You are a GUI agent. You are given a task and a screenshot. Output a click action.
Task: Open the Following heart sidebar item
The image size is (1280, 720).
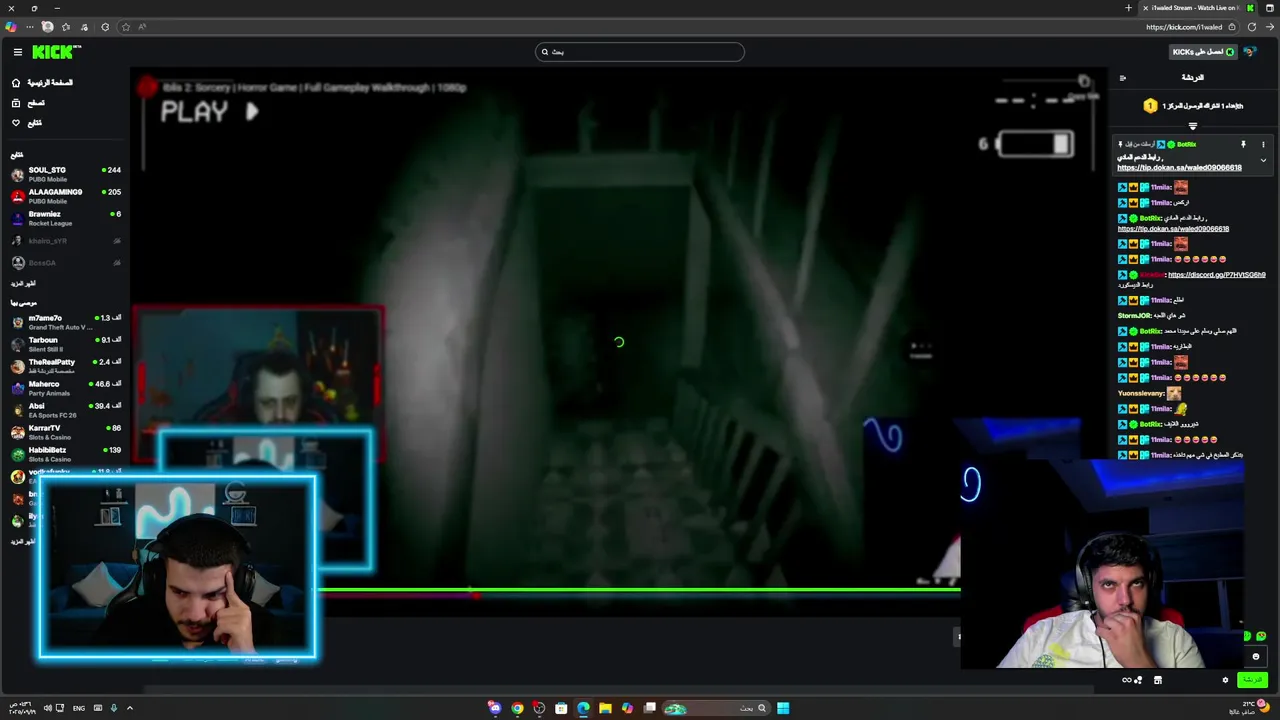tap(27, 123)
